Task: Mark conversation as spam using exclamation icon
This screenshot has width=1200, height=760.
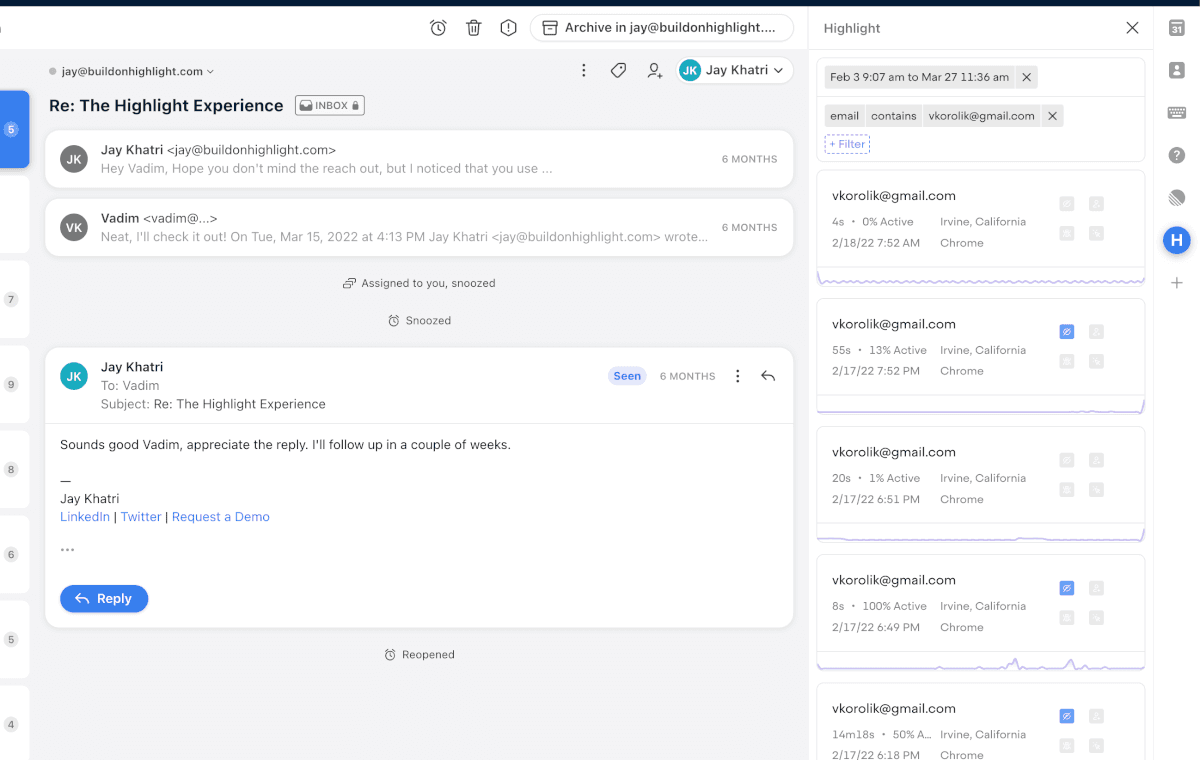Action: point(508,28)
